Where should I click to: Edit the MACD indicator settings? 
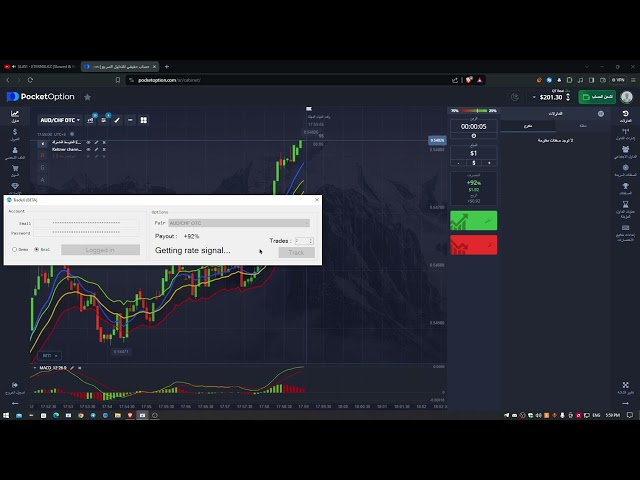coord(72,368)
